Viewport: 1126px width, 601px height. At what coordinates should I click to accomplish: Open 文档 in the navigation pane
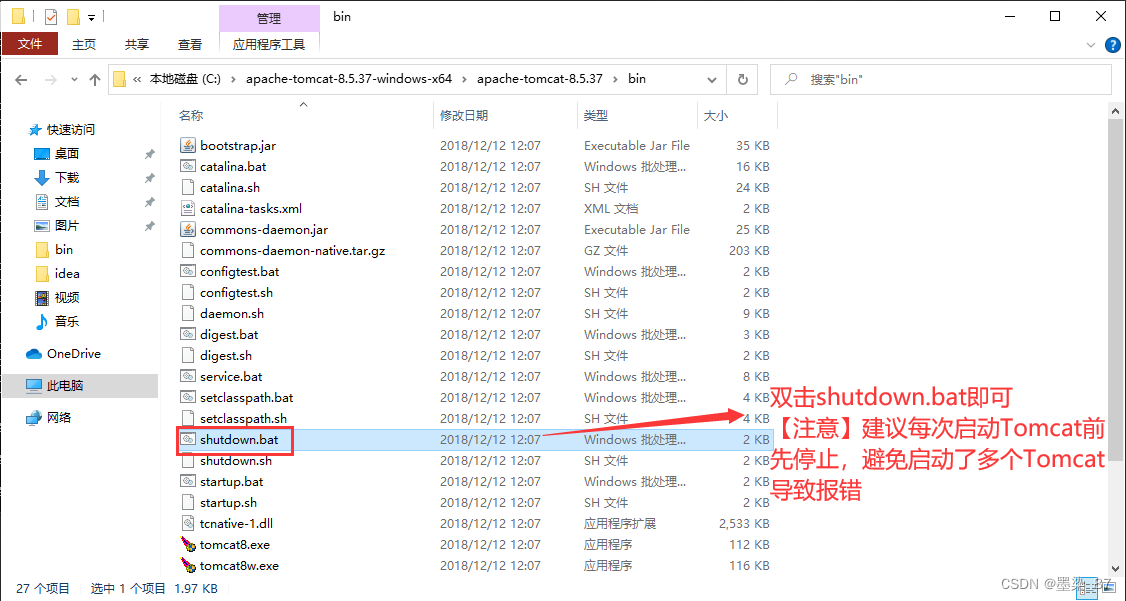click(x=66, y=202)
